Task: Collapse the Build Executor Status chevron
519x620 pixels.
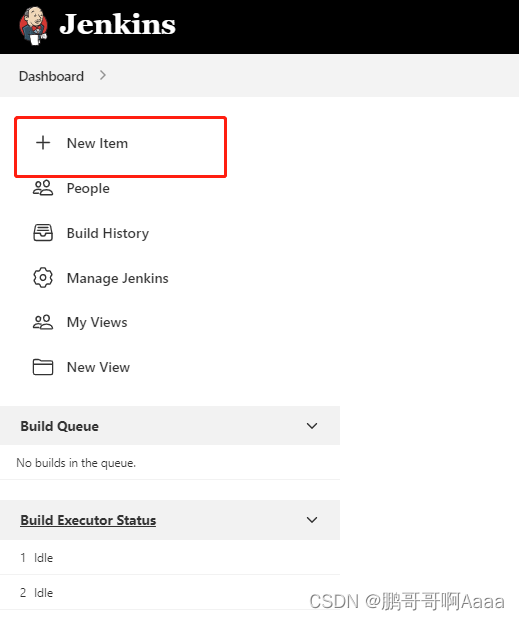Action: tap(312, 520)
